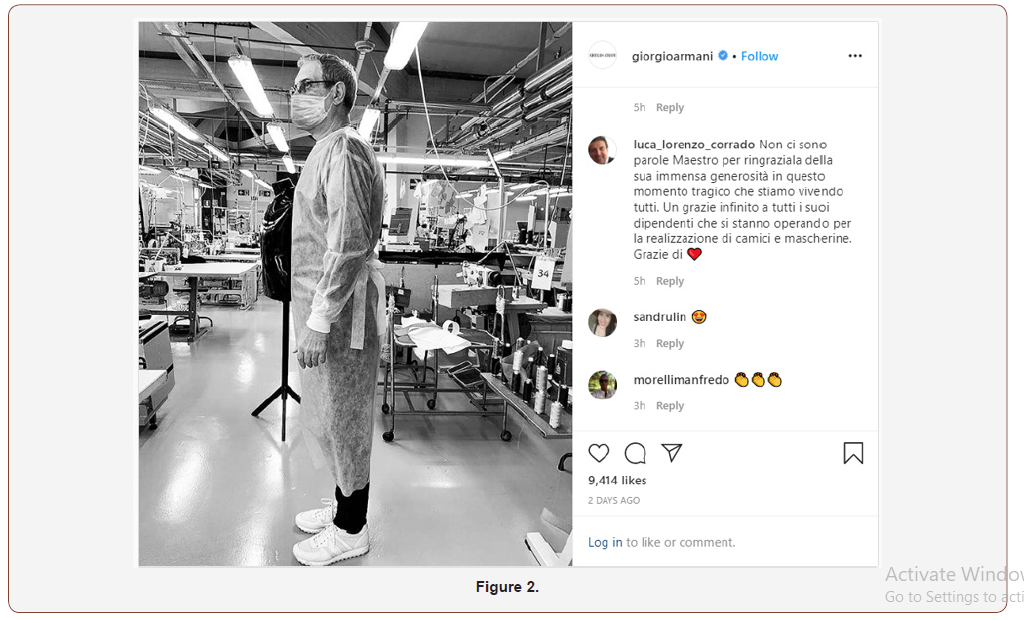
Task: Open comments via the speech bubble icon
Action: click(635, 453)
